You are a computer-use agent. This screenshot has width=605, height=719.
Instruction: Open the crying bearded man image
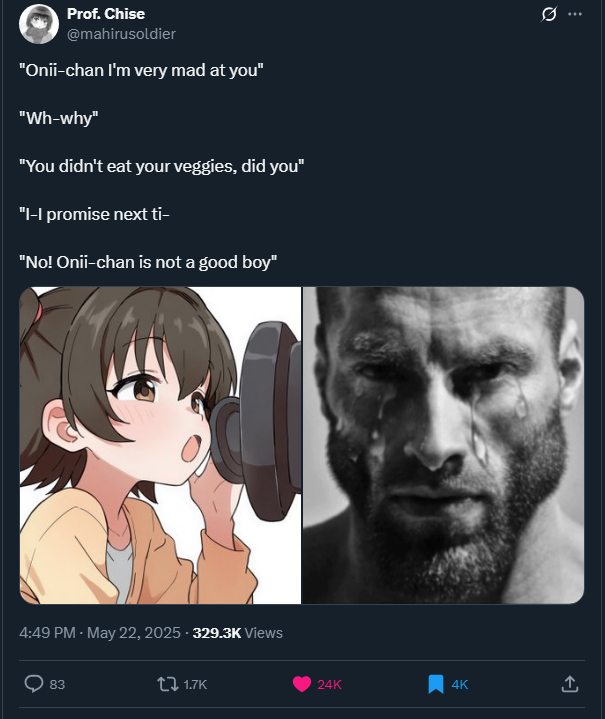click(x=444, y=445)
